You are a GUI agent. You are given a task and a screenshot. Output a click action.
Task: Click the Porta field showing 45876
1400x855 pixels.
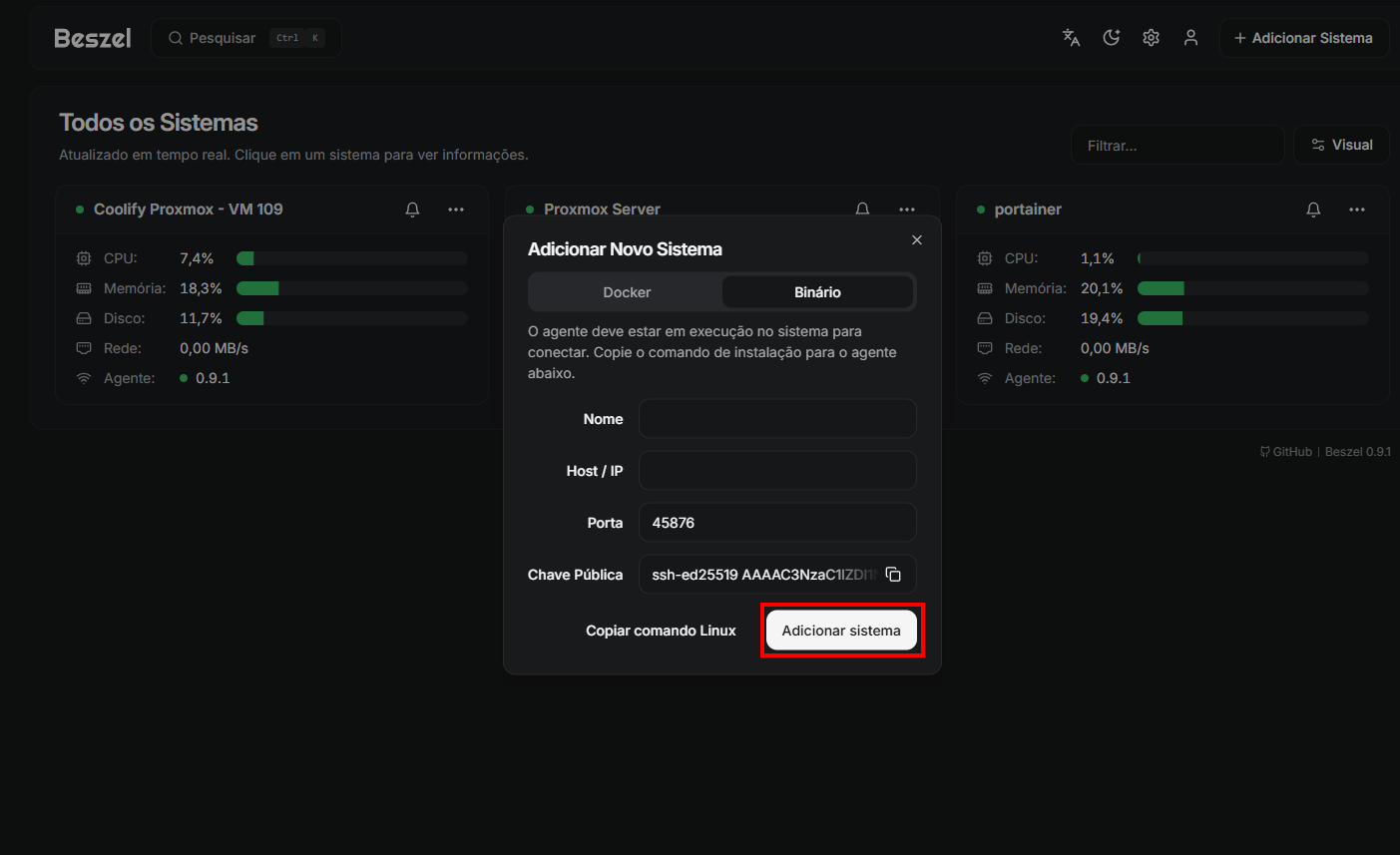pyautogui.click(x=777, y=523)
